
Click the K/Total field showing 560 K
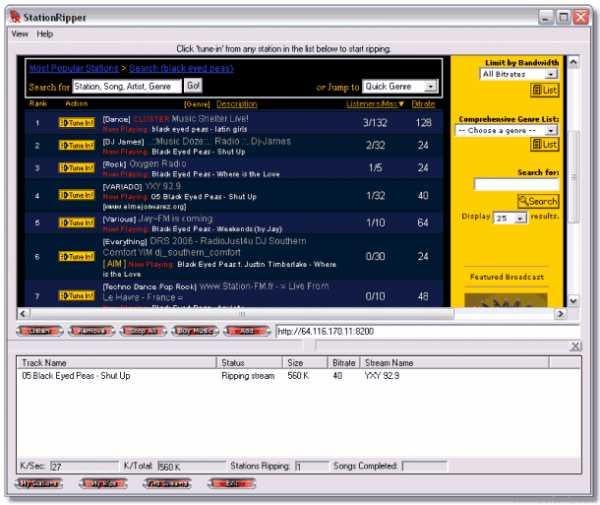tap(191, 466)
